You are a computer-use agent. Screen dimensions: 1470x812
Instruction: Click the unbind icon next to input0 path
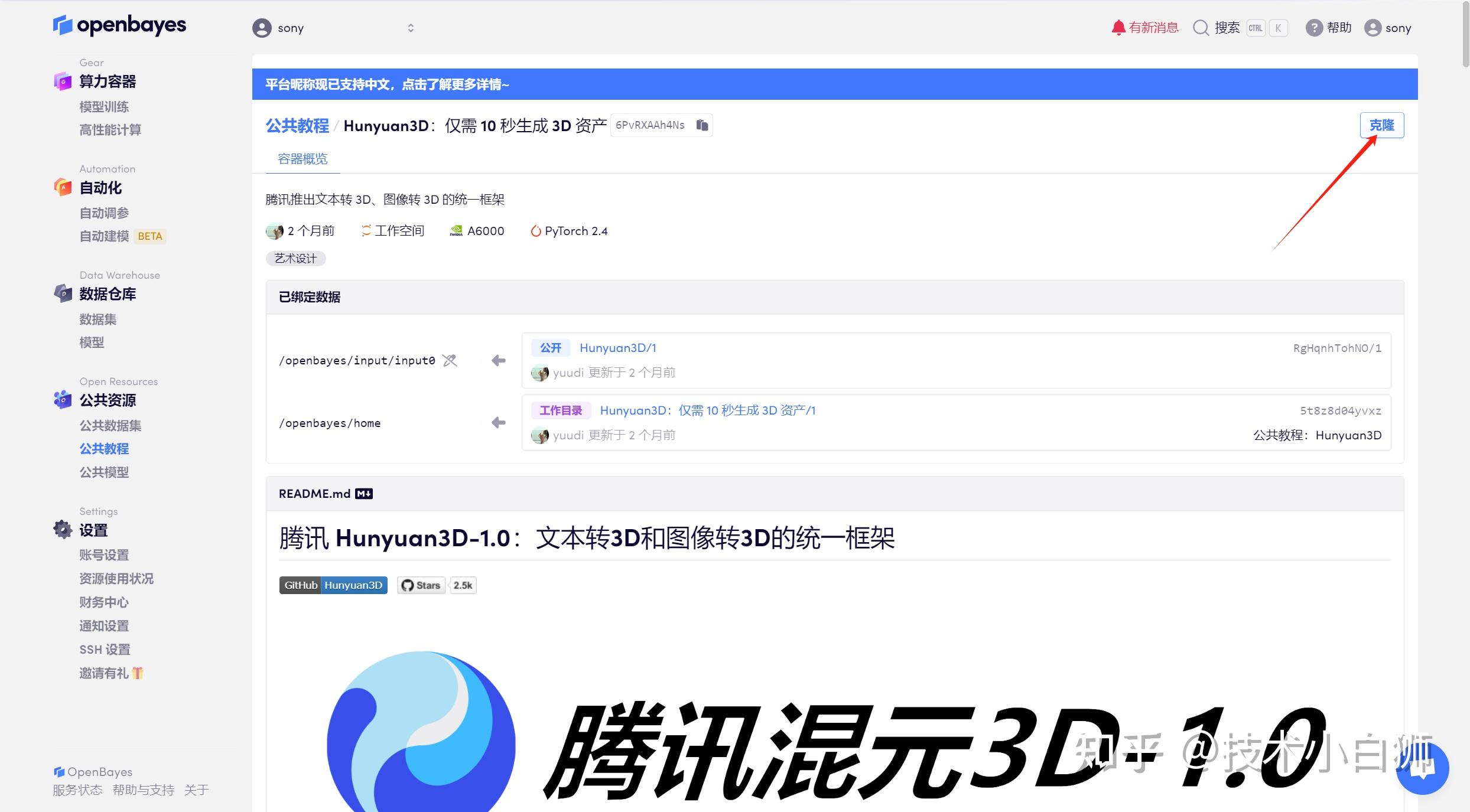450,360
